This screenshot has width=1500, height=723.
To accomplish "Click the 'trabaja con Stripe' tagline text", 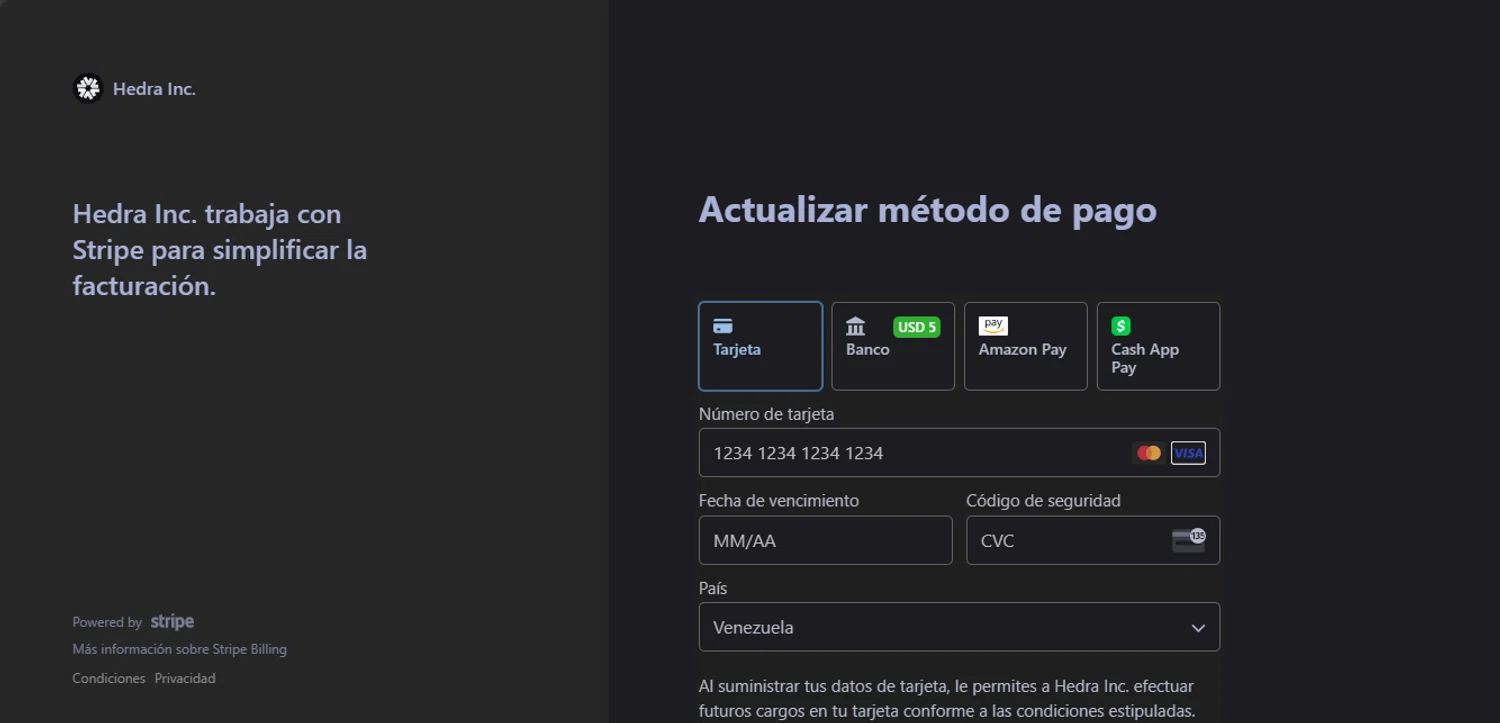I will (x=220, y=250).
